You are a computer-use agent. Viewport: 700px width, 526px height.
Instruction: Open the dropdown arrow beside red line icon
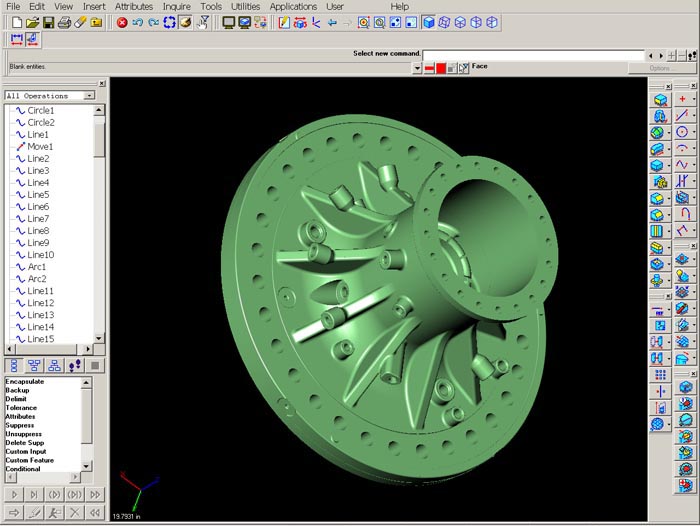click(417, 68)
